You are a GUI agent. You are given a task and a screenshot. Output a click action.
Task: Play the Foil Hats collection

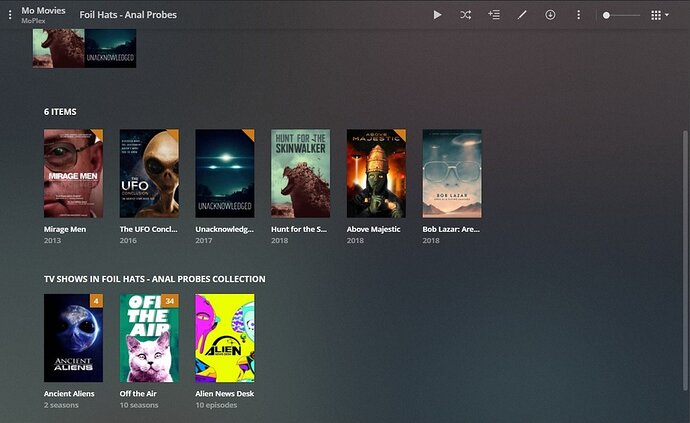pos(437,15)
